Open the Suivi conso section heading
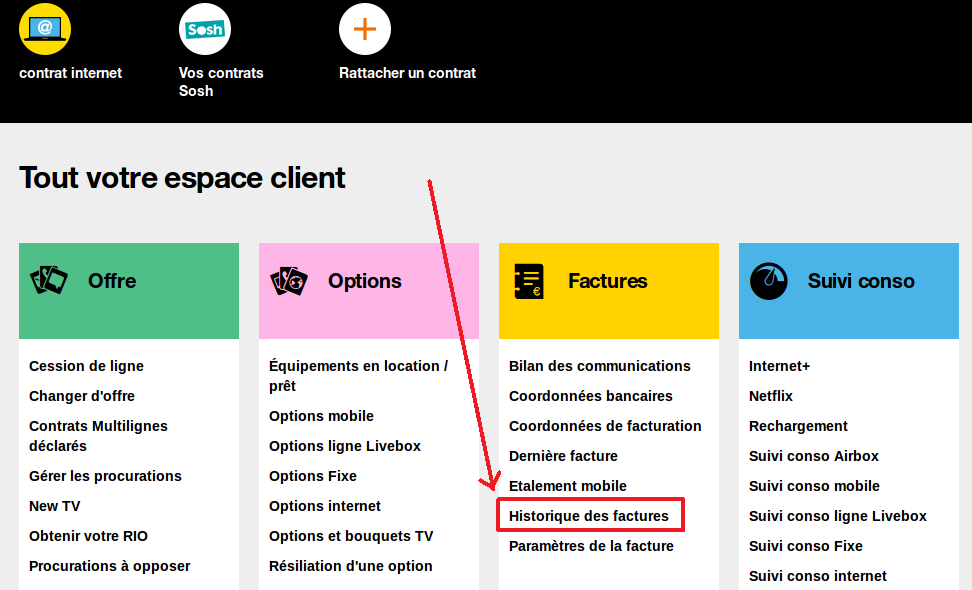The height and width of the screenshot is (590, 972). 861,281
